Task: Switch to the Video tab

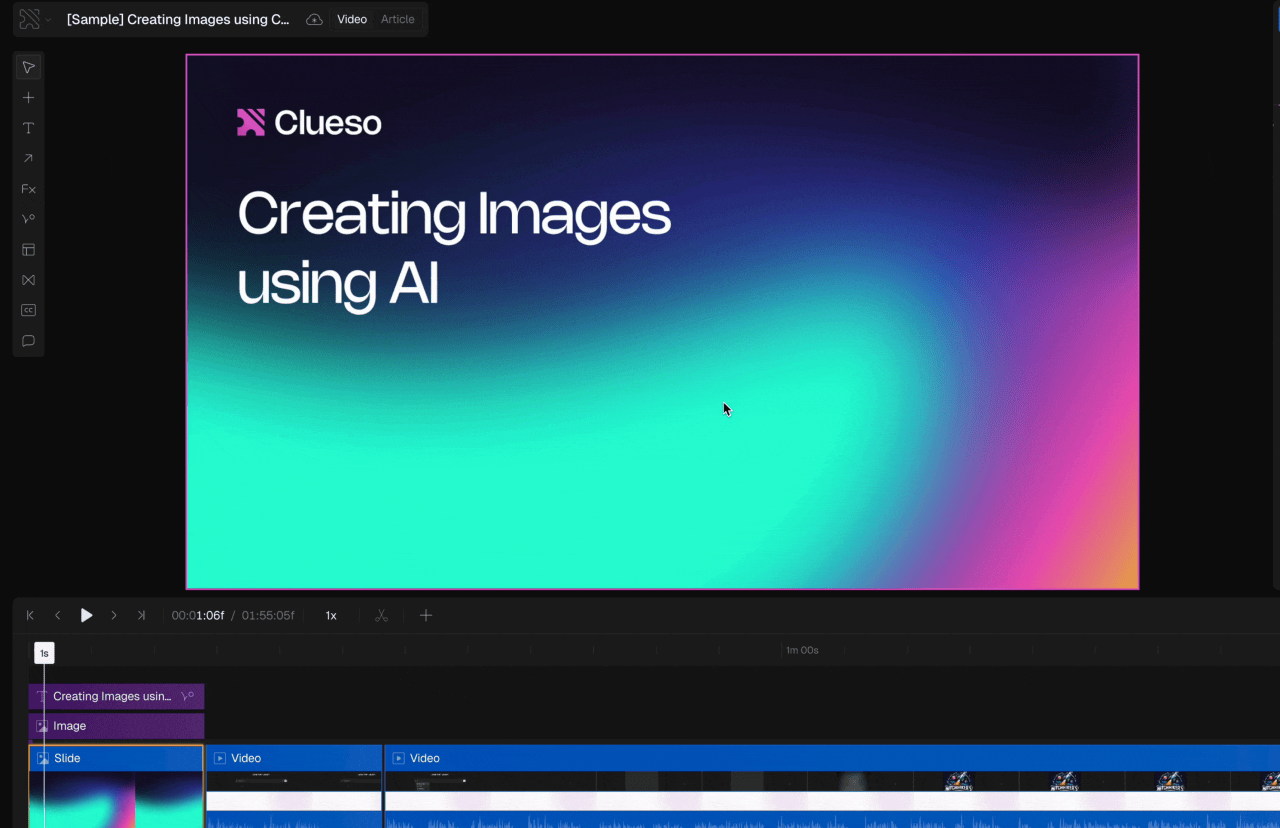Action: pyautogui.click(x=352, y=19)
